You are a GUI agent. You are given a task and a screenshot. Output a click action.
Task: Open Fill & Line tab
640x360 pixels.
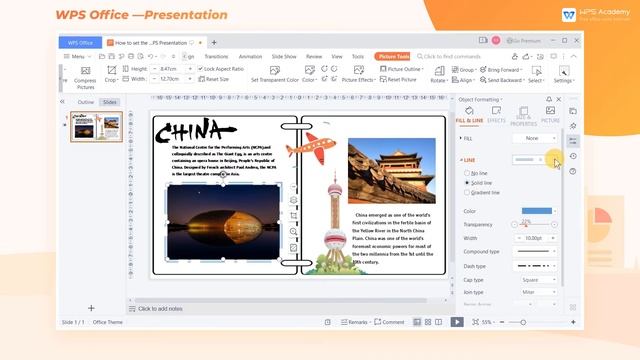pyautogui.click(x=469, y=115)
